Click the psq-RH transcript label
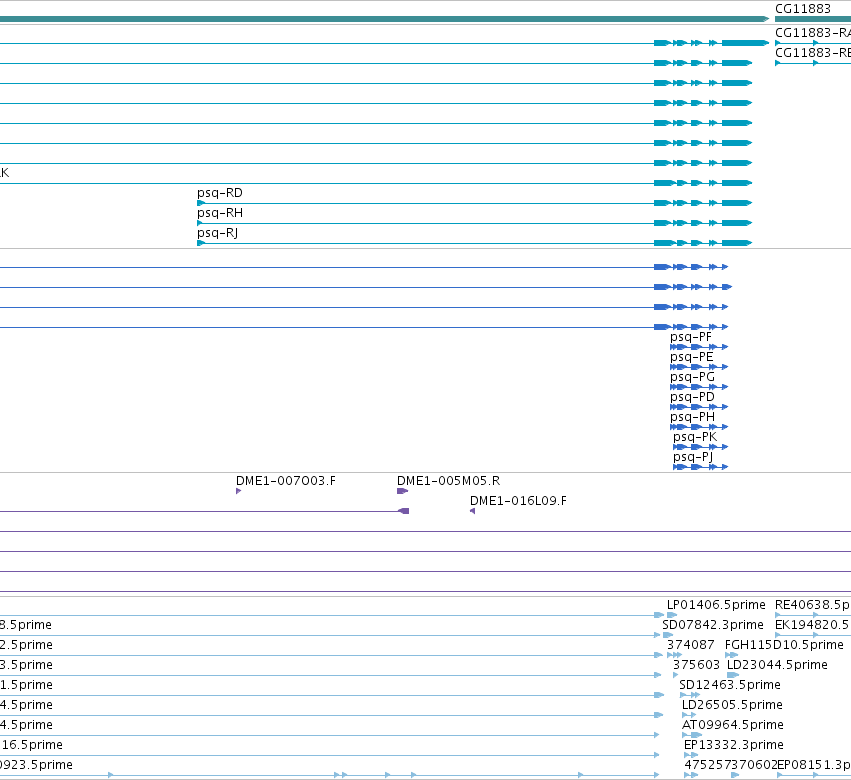This screenshot has width=851, height=780. [x=220, y=213]
